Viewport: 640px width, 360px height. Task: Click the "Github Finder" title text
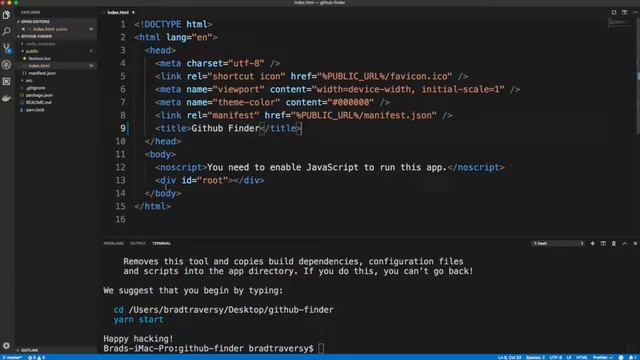[x=225, y=129]
